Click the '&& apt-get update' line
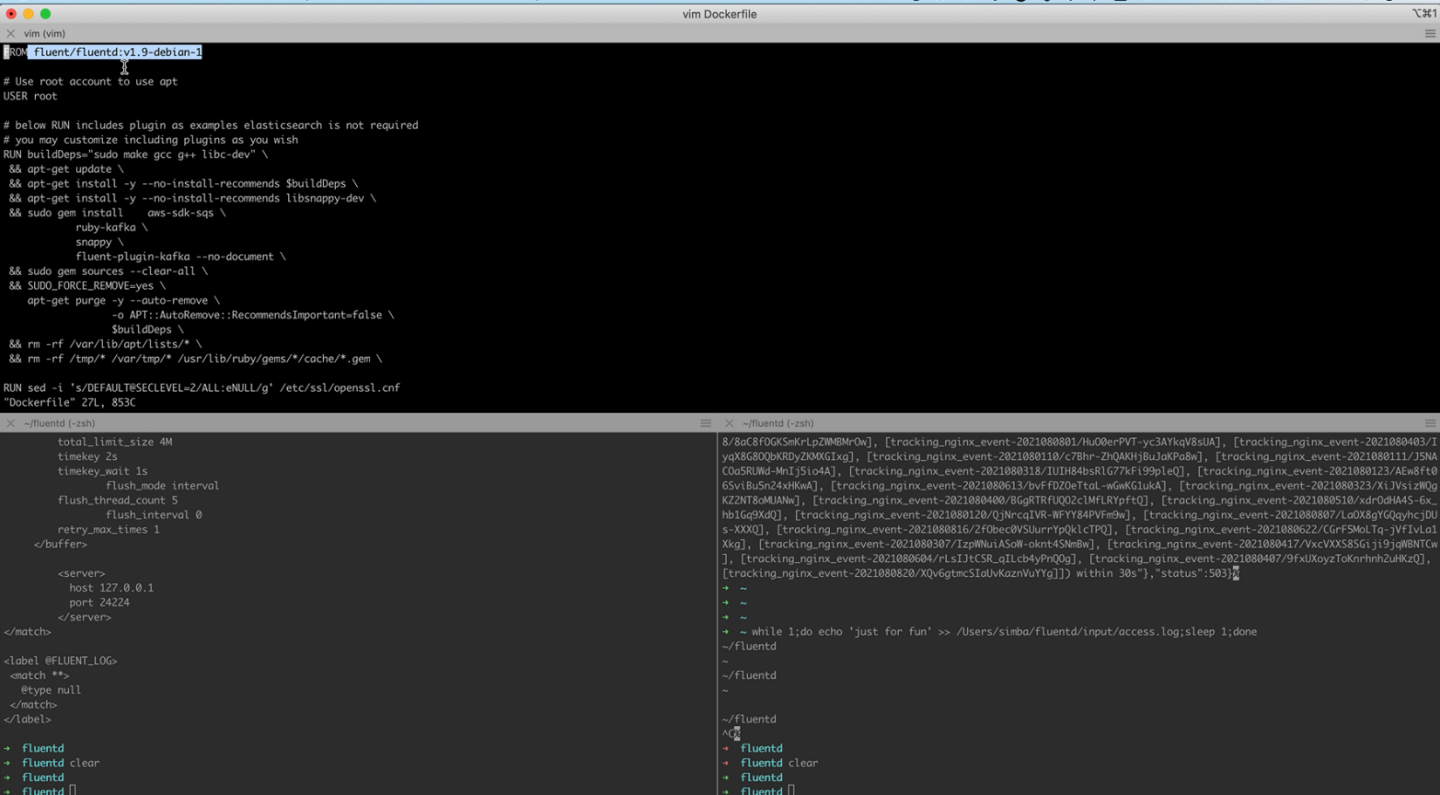This screenshot has width=1440, height=795. [x=66, y=169]
